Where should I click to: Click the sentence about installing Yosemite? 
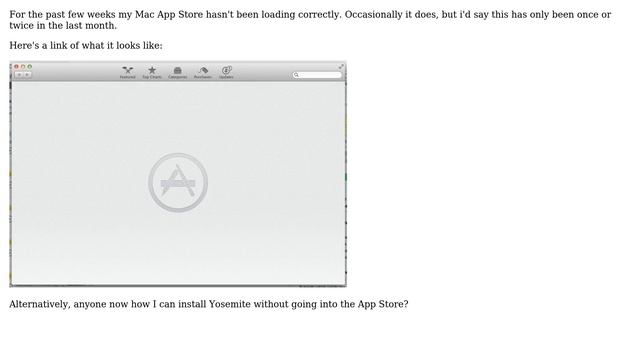[209, 304]
